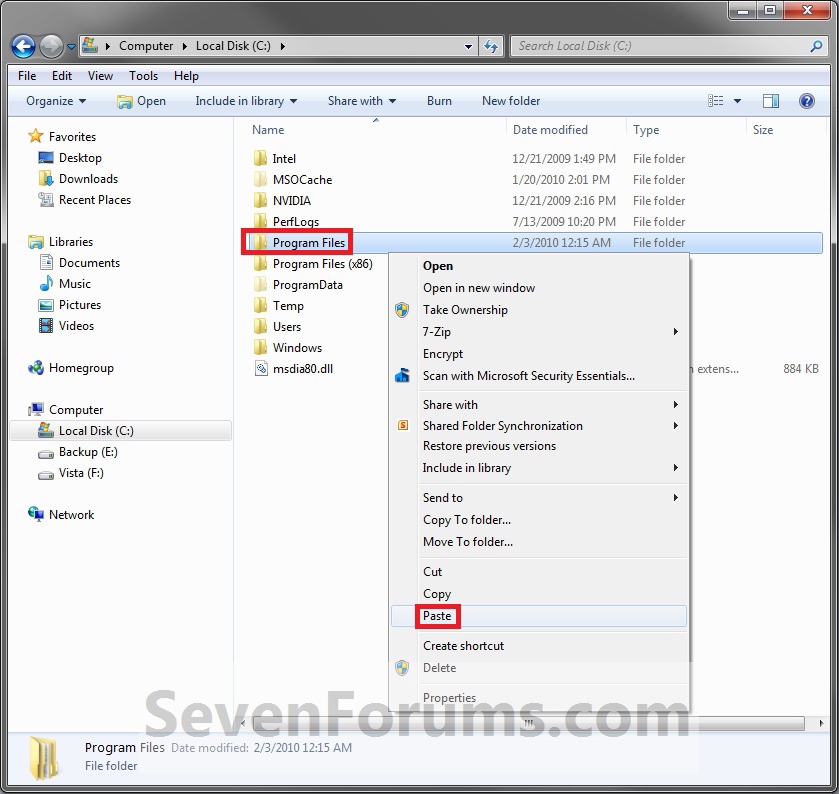This screenshot has width=839, height=794.
Task: Click horizontal scrollbar right arrow
Action: [x=821, y=723]
